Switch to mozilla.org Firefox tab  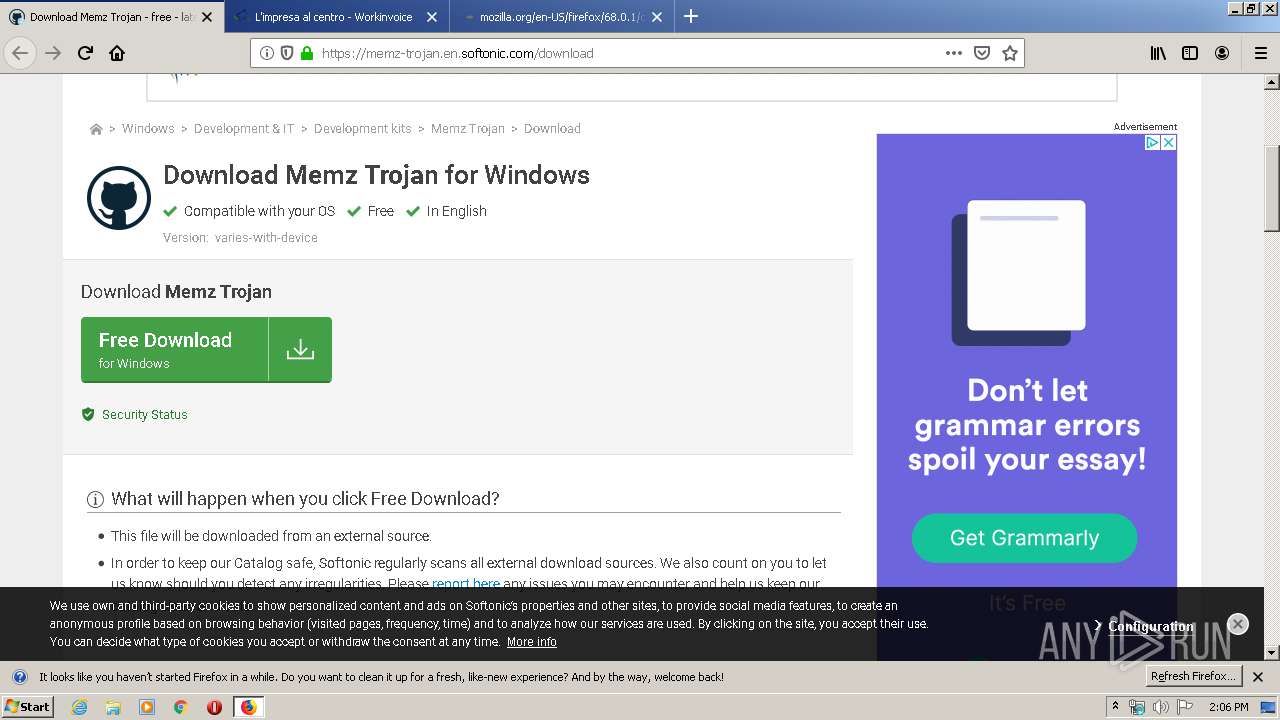(x=562, y=17)
